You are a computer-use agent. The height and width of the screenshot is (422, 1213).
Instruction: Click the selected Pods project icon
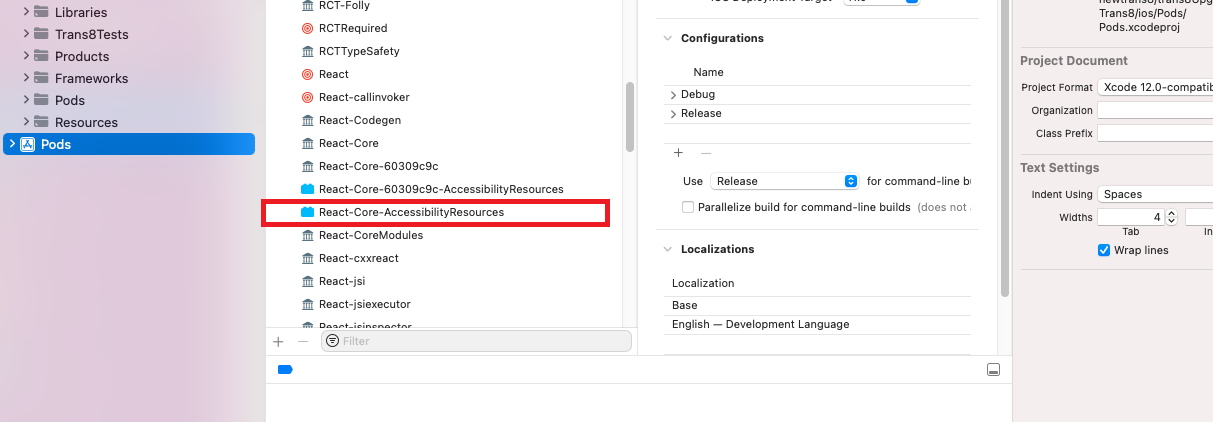[x=28, y=144]
